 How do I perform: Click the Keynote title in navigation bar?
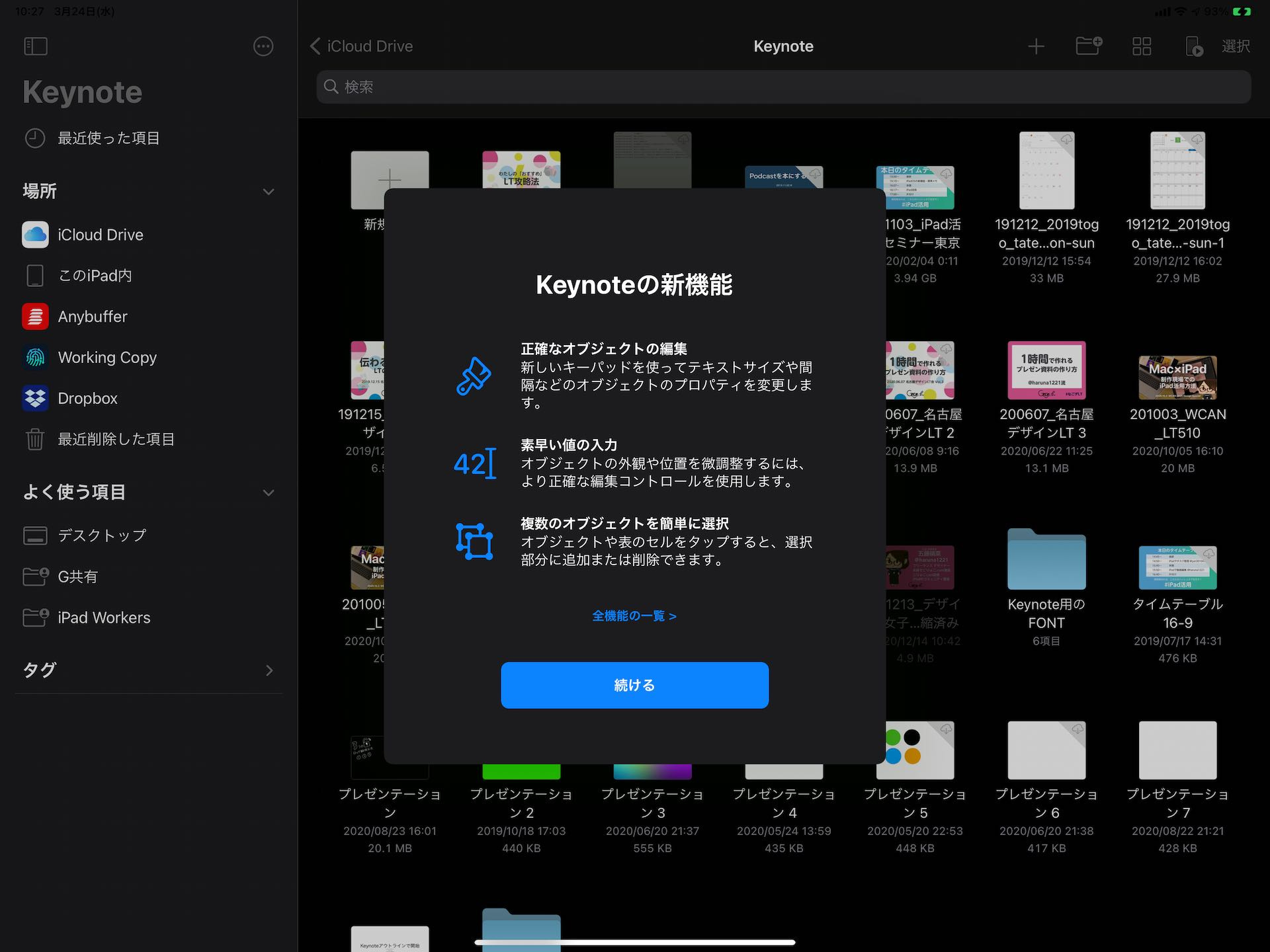click(783, 46)
